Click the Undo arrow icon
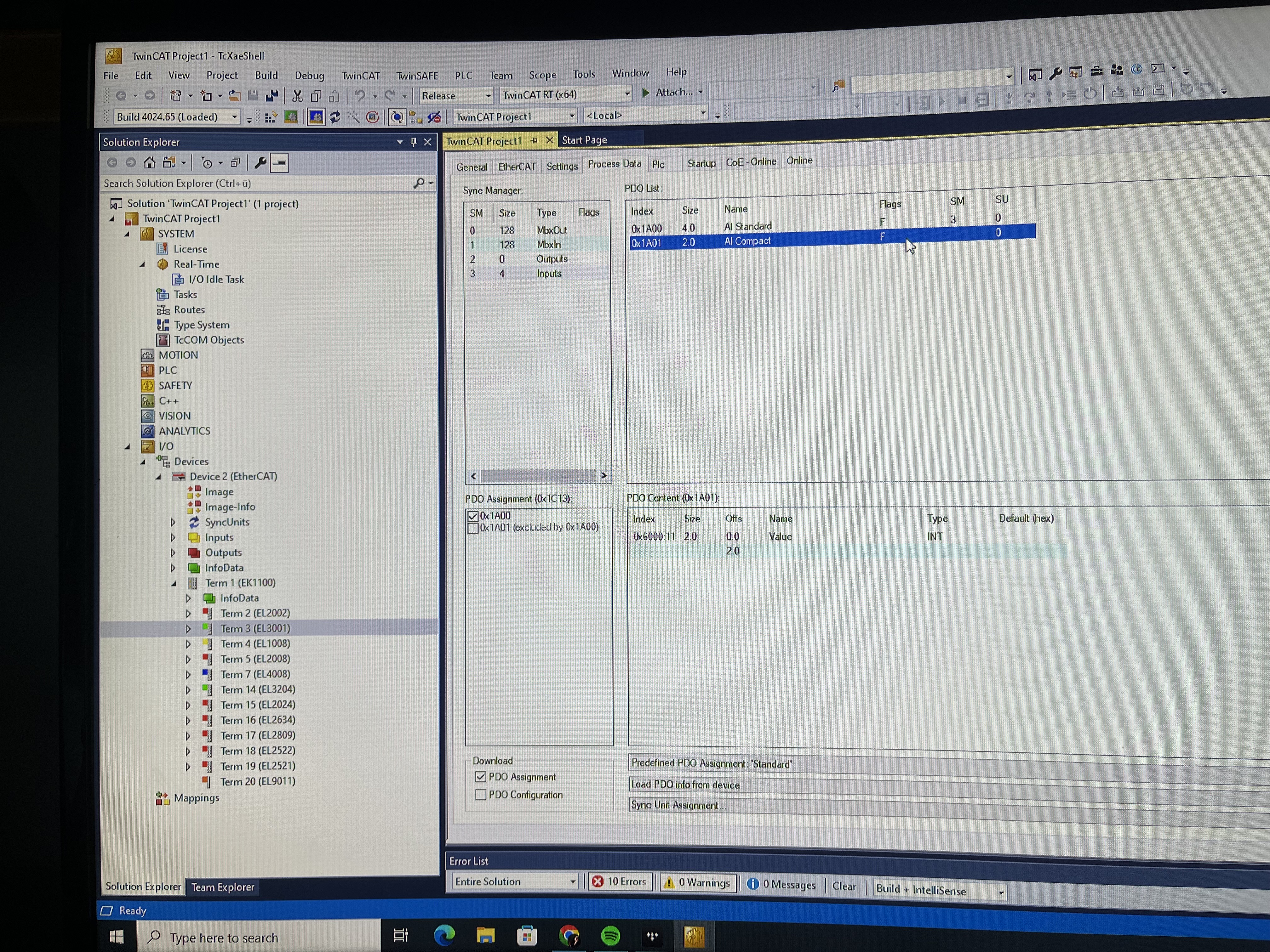This screenshot has height=952, width=1270. 360,95
